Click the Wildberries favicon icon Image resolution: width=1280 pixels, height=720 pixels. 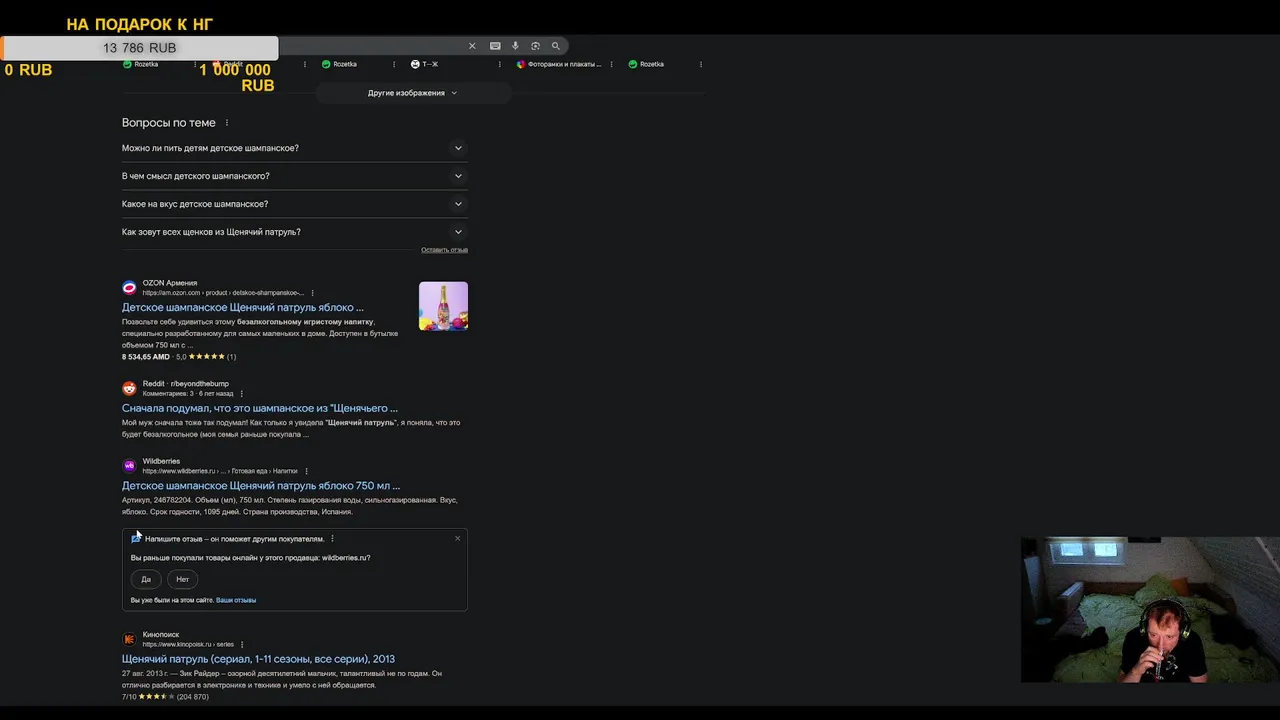coord(129,466)
